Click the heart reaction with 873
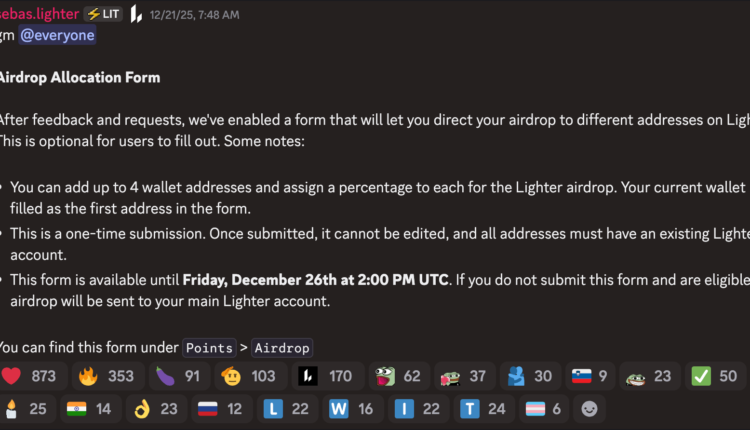 click(x=30, y=376)
